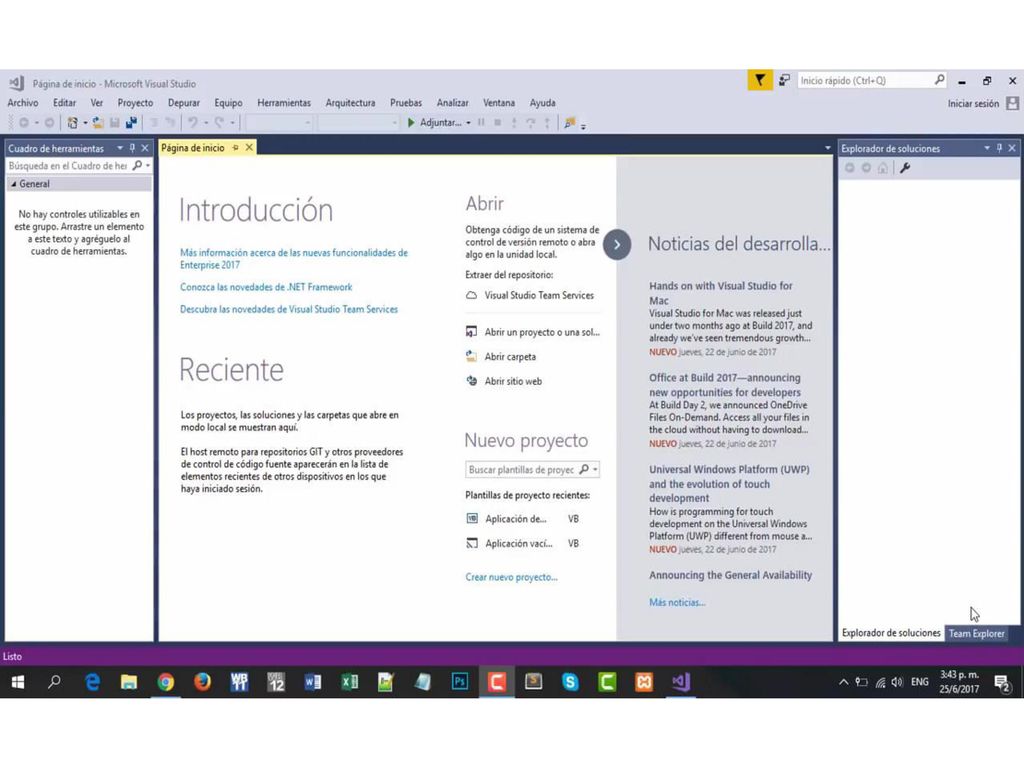Close the Página de inicio tab
The width and height of the screenshot is (1024, 768).
tap(249, 148)
